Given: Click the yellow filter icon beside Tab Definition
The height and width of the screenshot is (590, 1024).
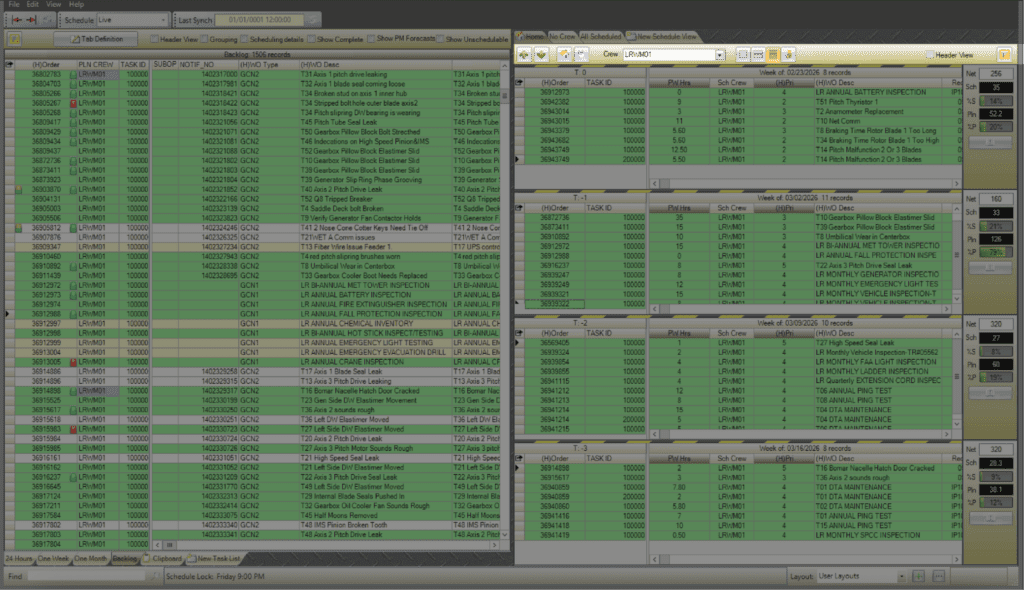Looking at the screenshot, I should coord(15,38).
